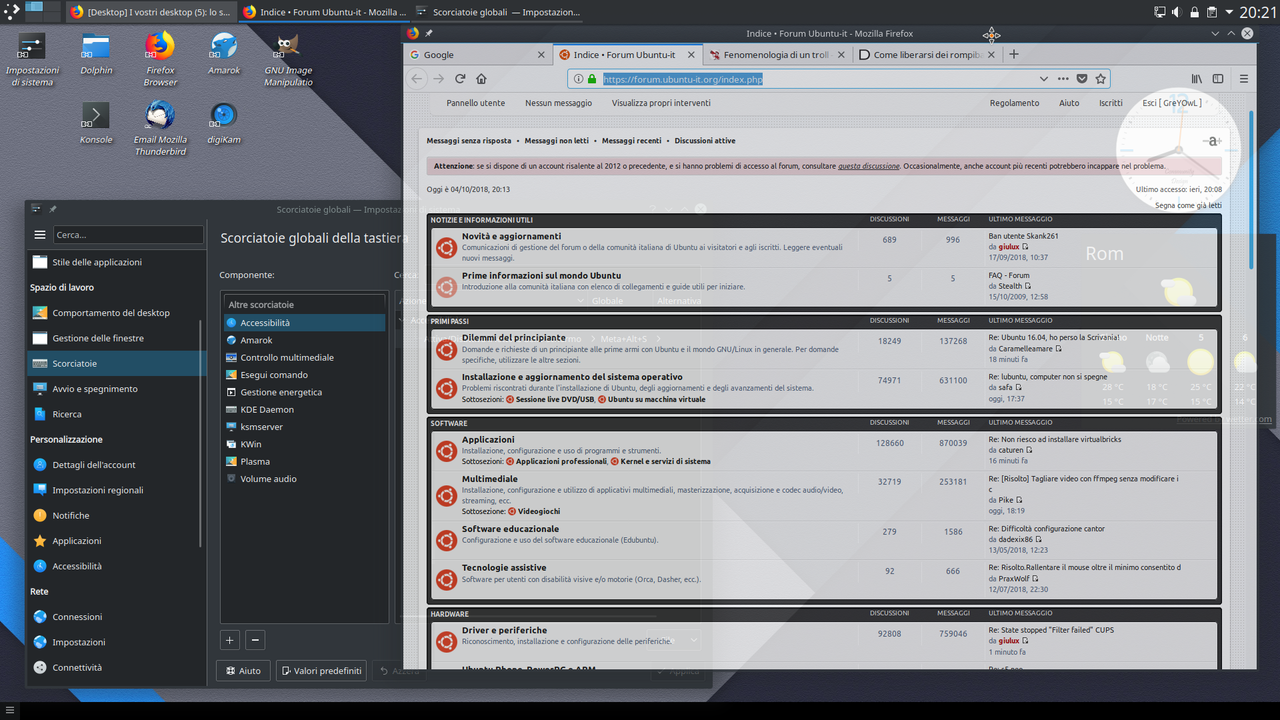
Task: Open GNU Image Manipulation desktop icon
Action: [x=288, y=60]
